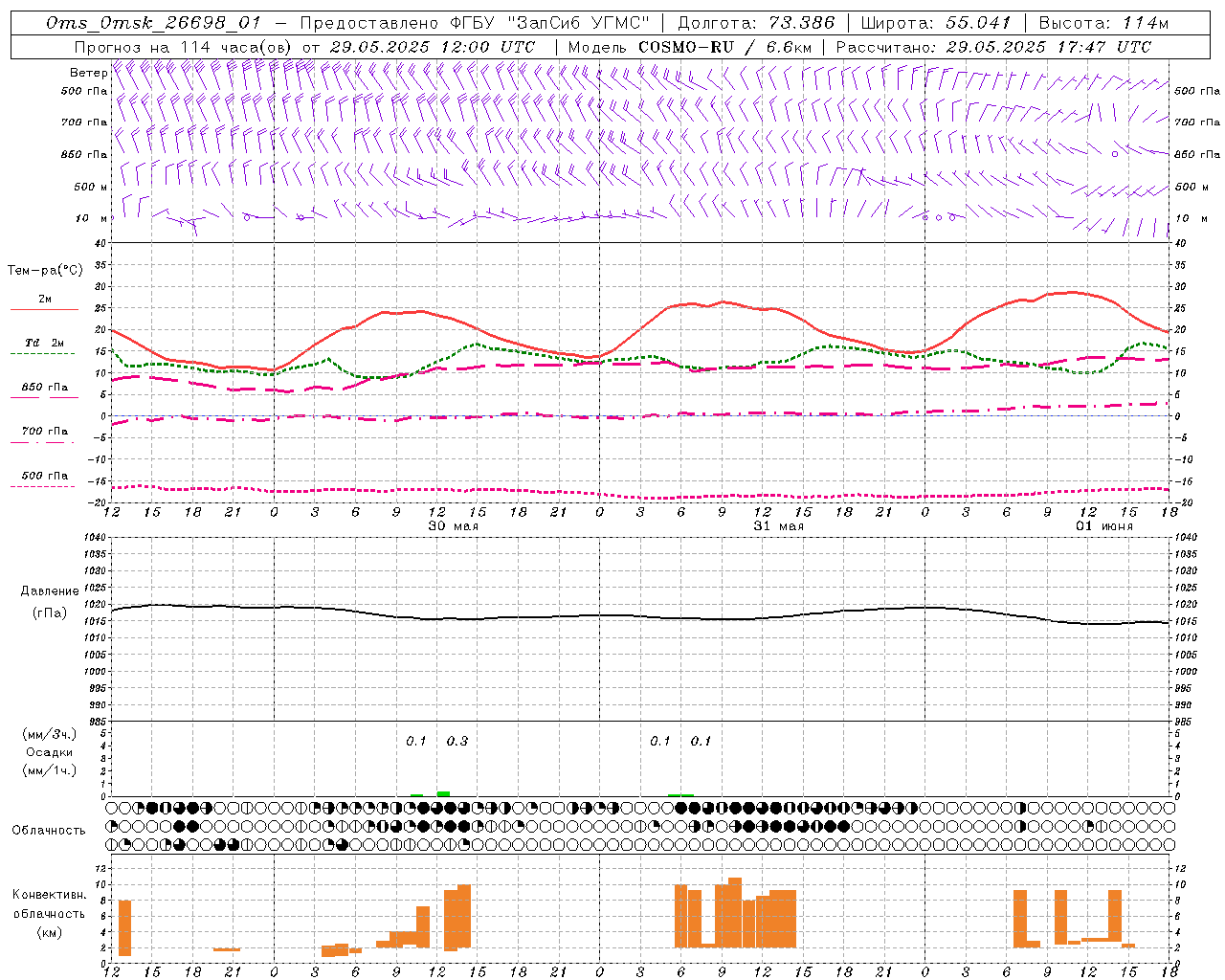Screen dimensions: 1225x980
Task: Click the red line sample under 2м legend
Action: point(44,309)
